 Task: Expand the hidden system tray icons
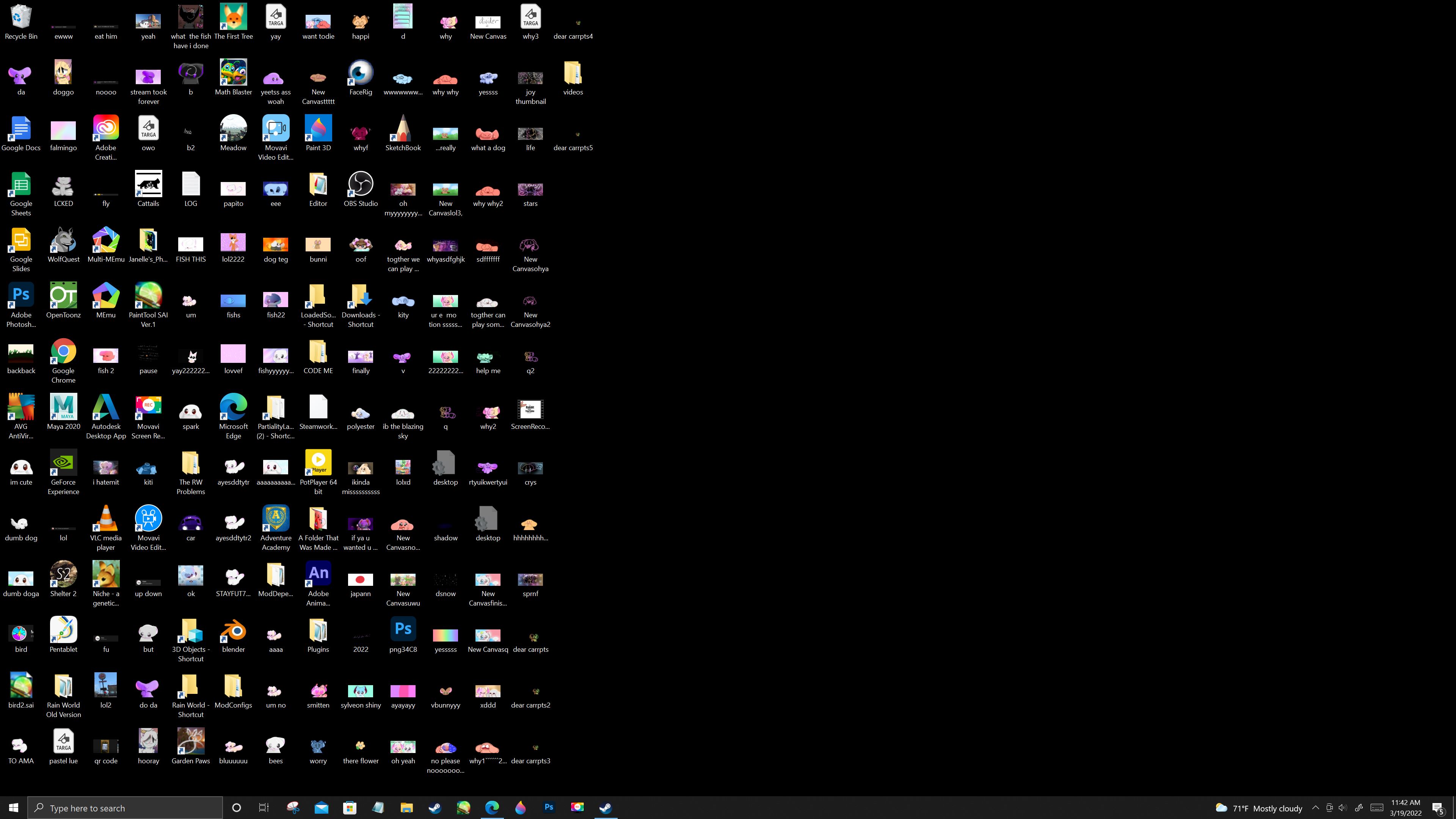(1315, 808)
